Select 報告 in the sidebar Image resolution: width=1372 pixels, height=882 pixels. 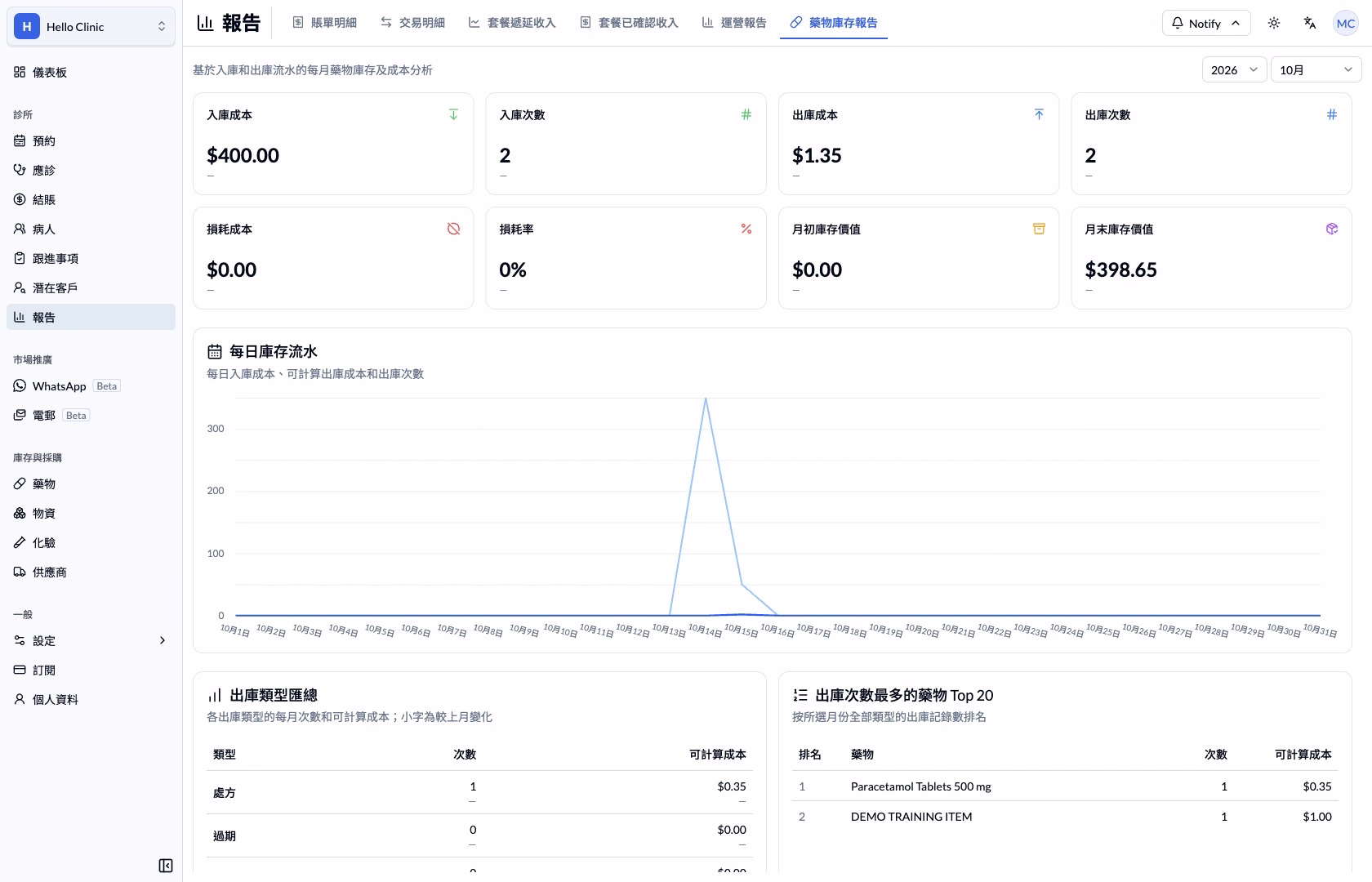point(91,318)
